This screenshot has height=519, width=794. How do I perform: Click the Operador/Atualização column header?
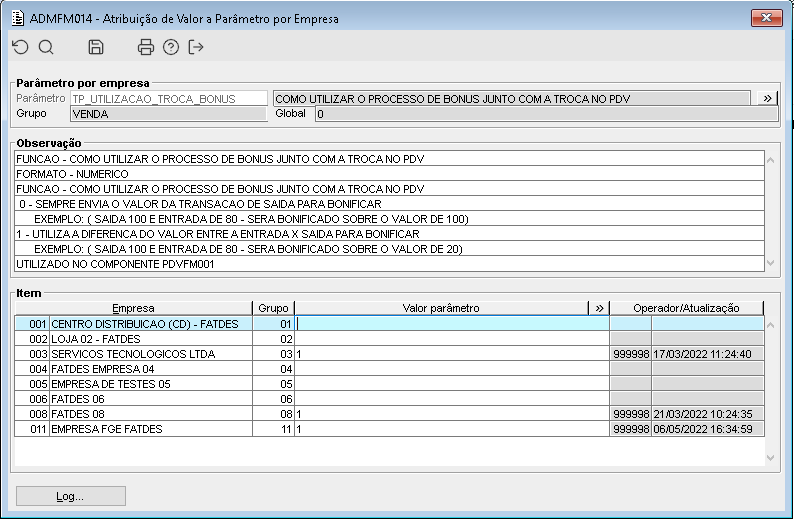coord(686,308)
